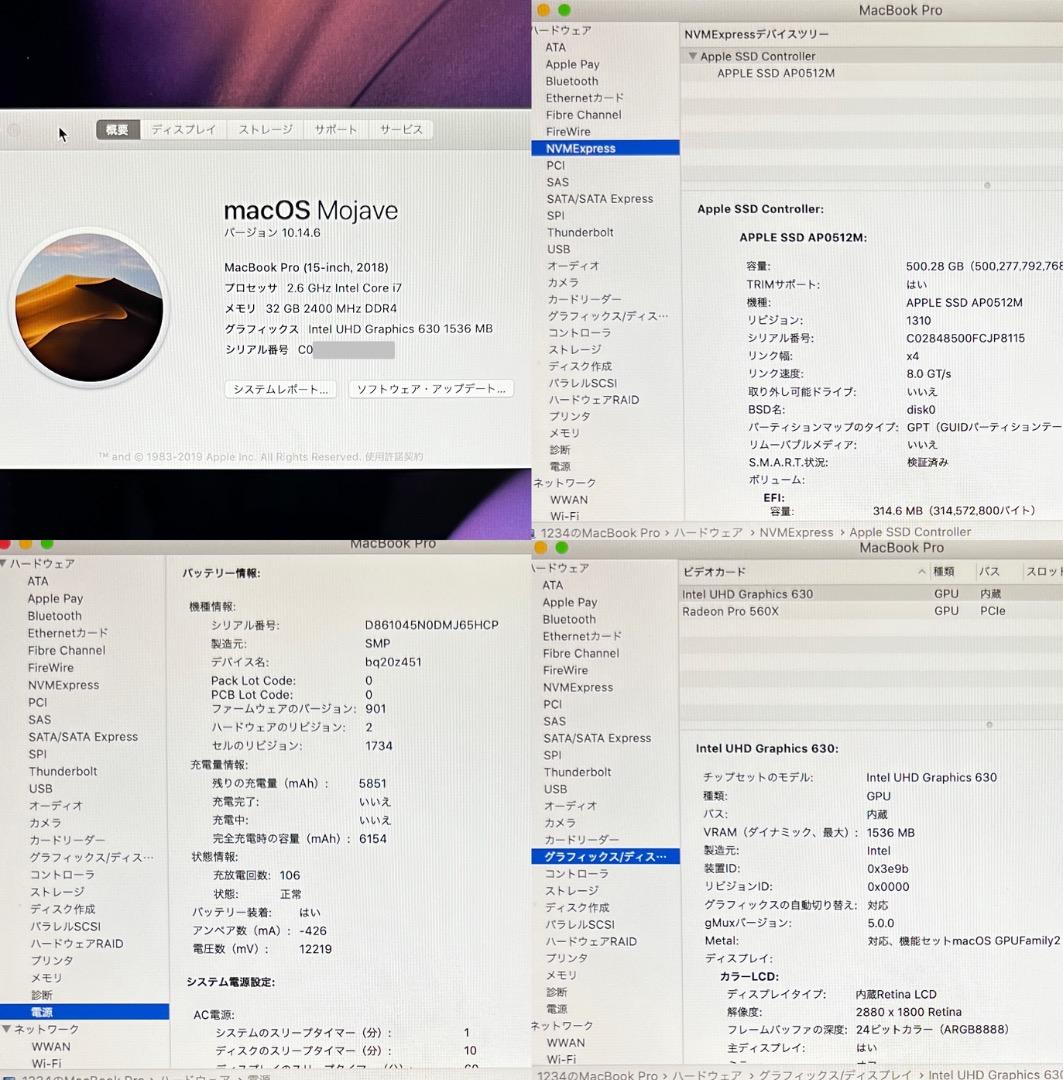1063x1080 pixels.
Task: Select the サービス tab
Action: 401,129
